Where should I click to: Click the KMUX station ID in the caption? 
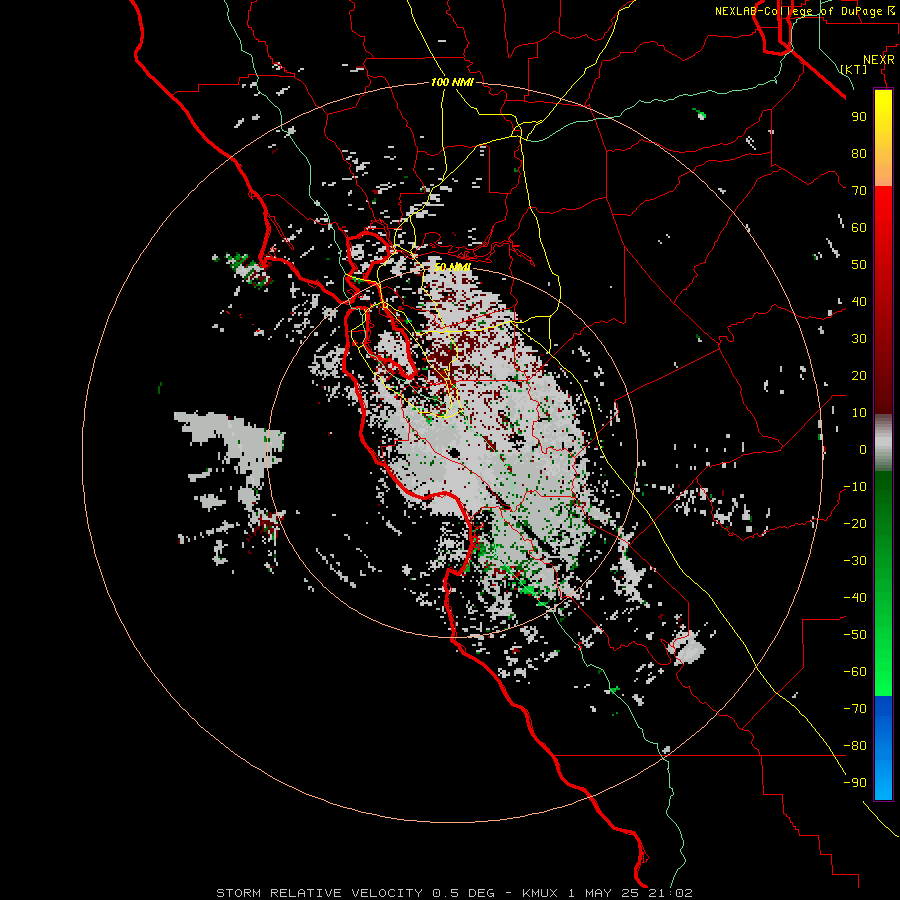(540, 893)
